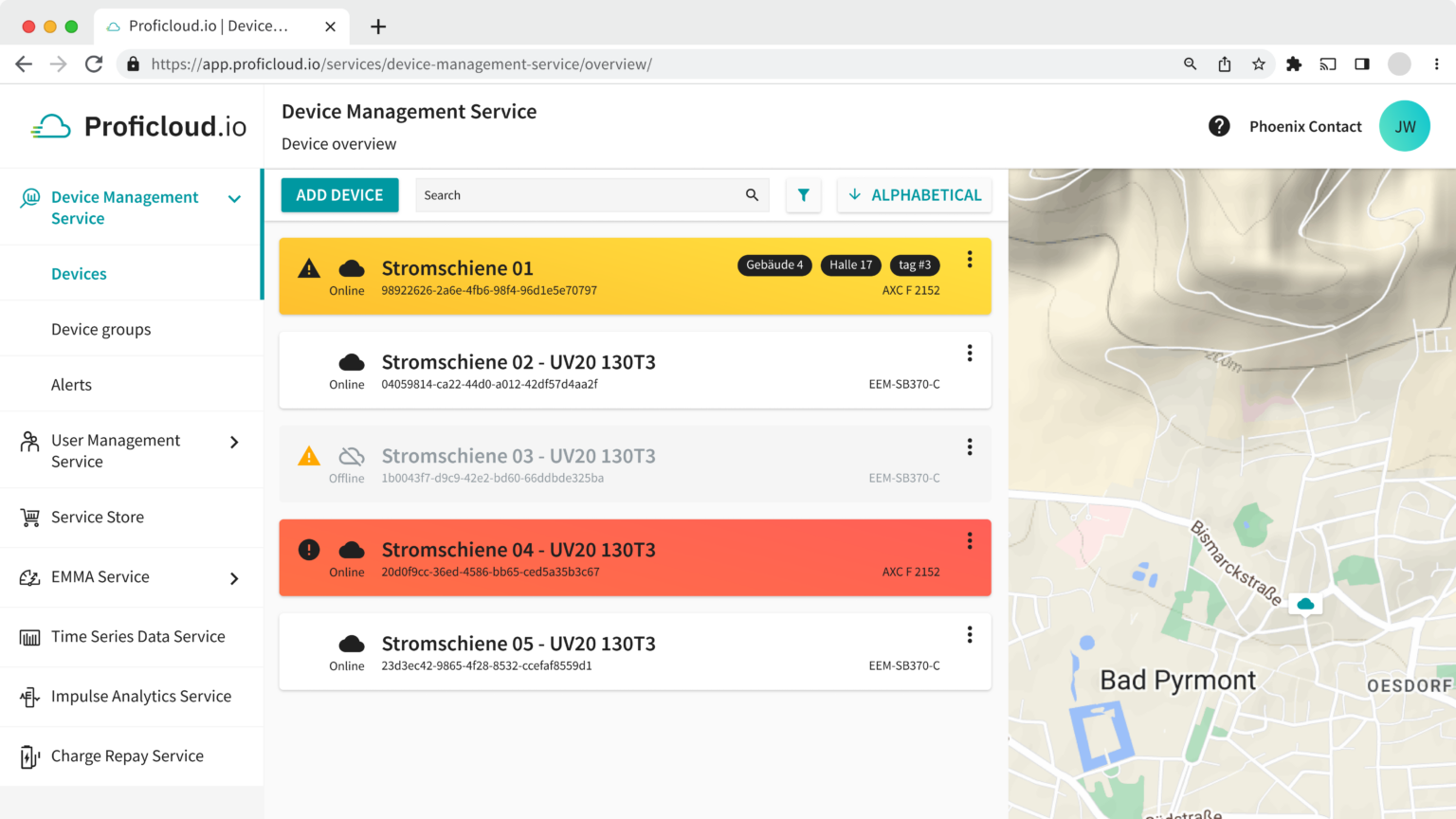Click the JW user avatar
The width and height of the screenshot is (1456, 819).
coord(1404,126)
